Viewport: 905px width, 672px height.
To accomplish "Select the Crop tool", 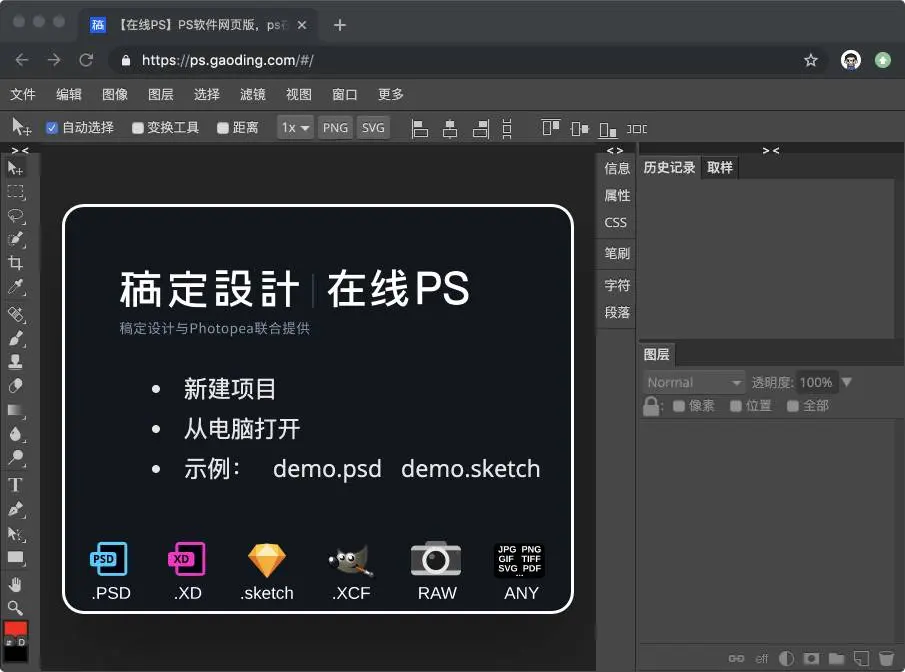I will (x=16, y=263).
